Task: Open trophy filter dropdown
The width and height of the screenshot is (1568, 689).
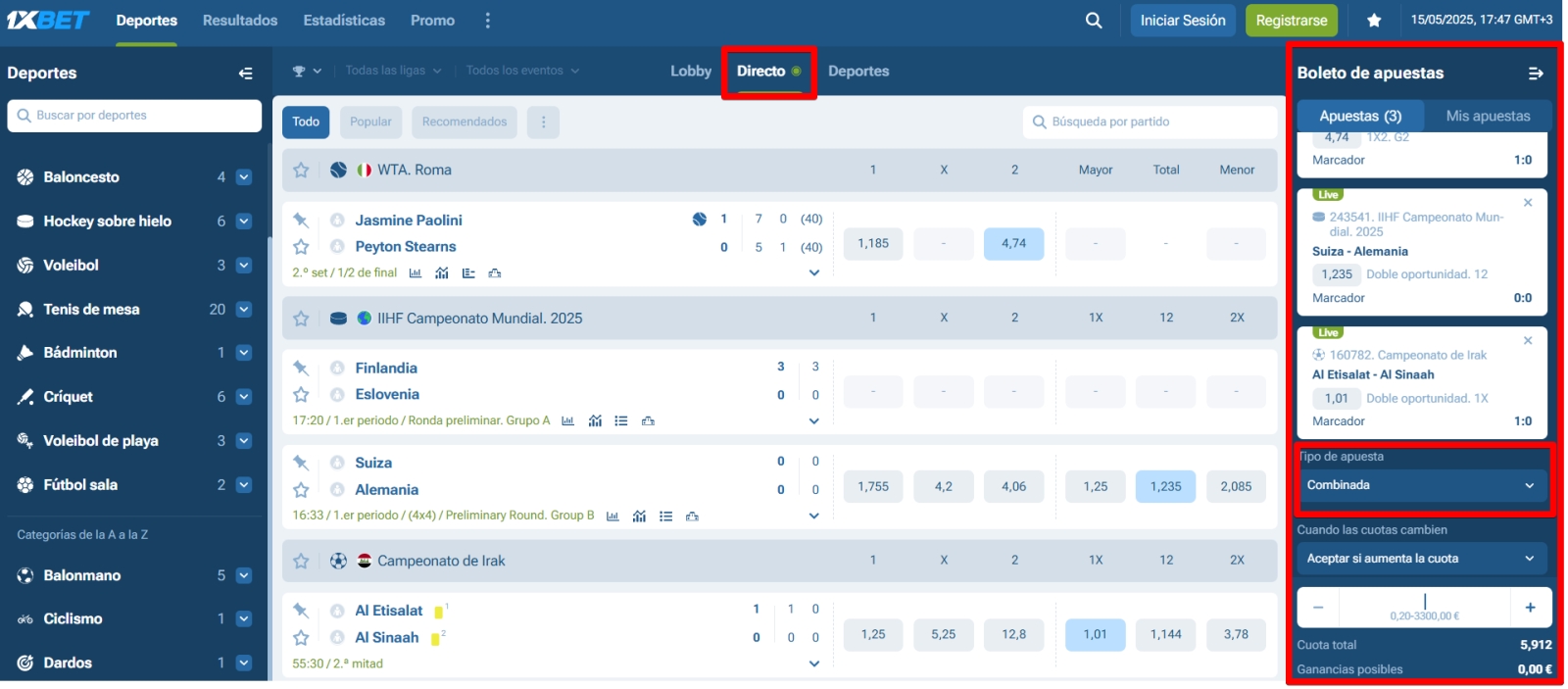Action: (307, 72)
